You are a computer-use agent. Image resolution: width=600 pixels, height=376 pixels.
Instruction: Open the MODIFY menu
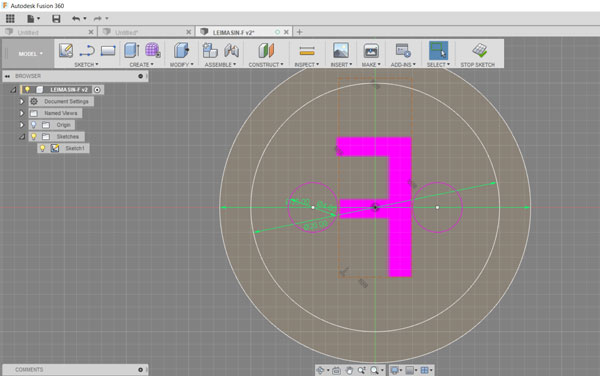(x=181, y=65)
